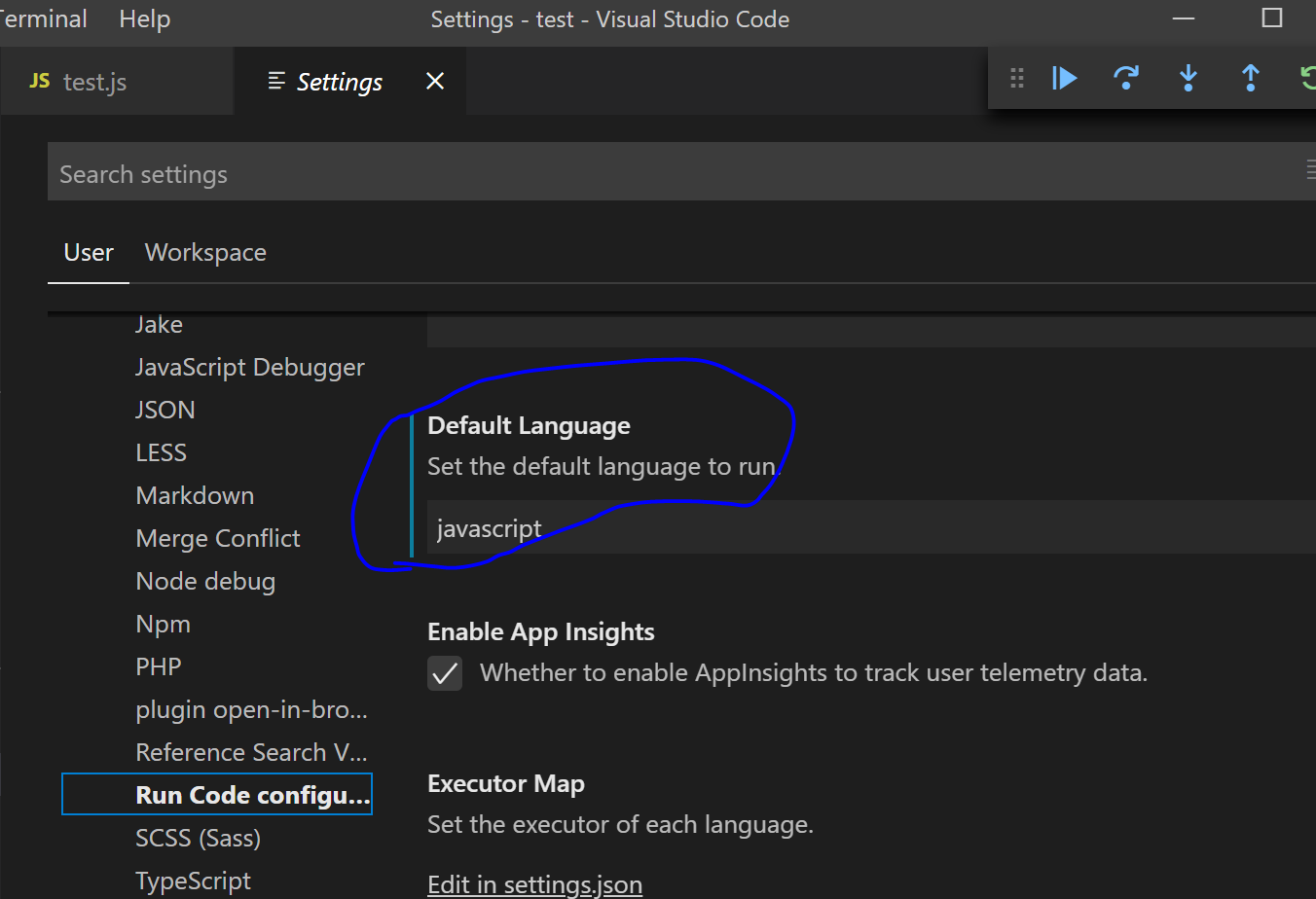Maximize the Visual Studio Code window

click(x=1271, y=18)
